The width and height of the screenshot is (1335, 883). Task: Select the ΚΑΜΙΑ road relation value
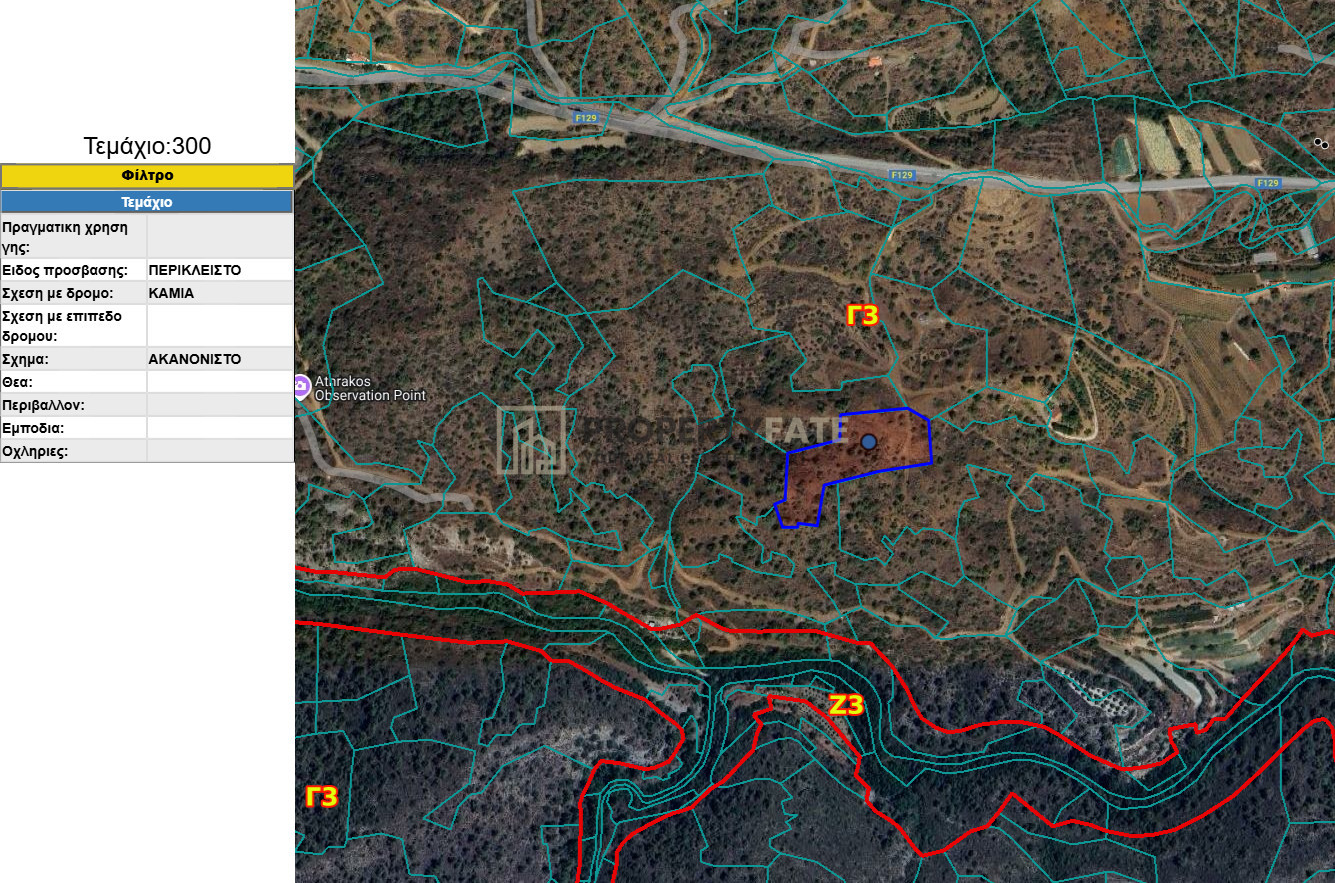click(171, 293)
